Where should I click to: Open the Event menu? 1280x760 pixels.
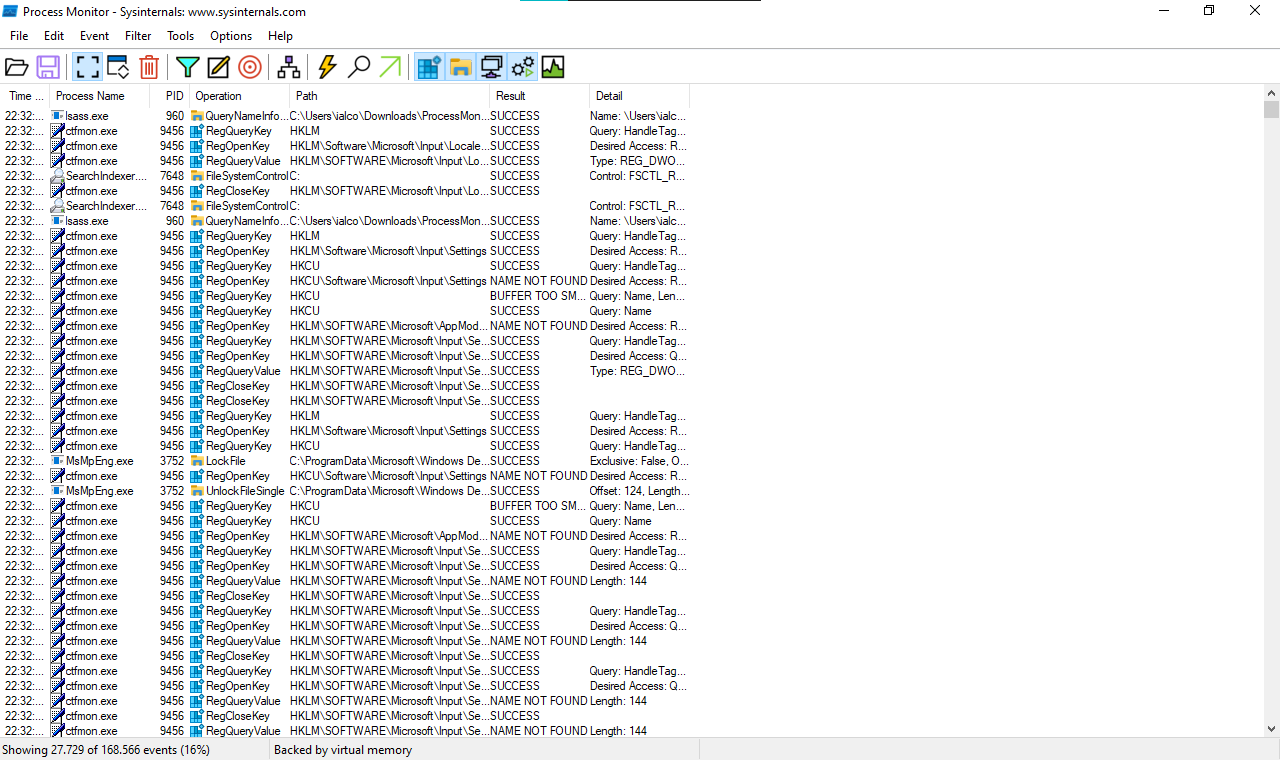(x=95, y=36)
